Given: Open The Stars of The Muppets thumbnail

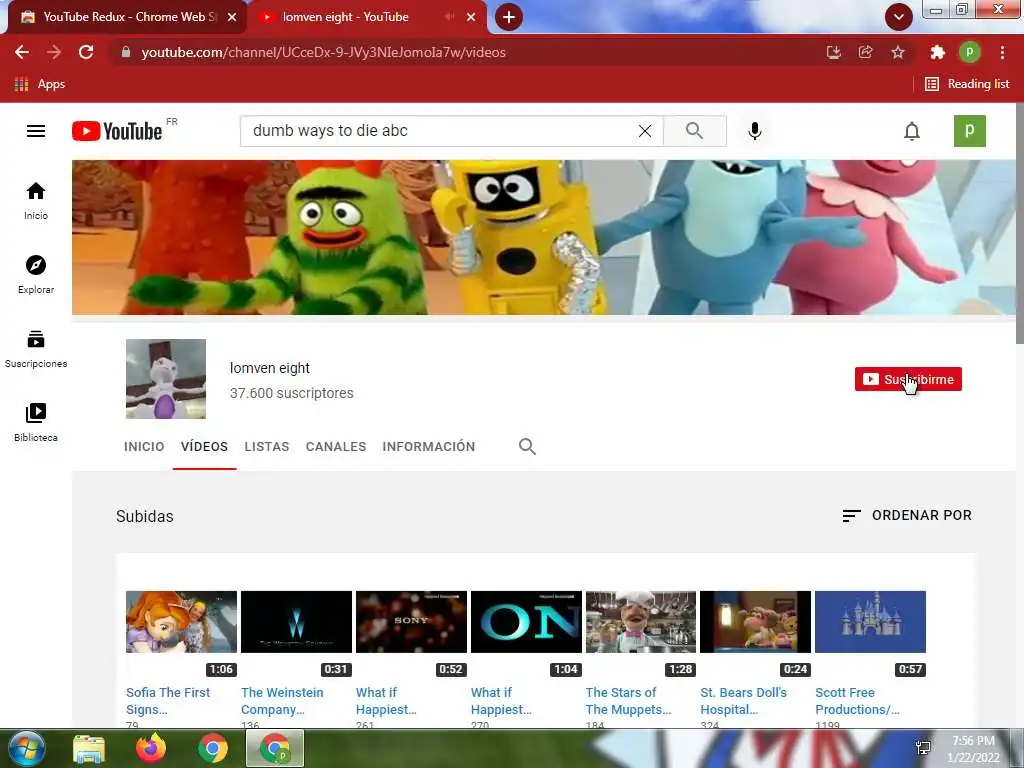Looking at the screenshot, I should (x=641, y=622).
